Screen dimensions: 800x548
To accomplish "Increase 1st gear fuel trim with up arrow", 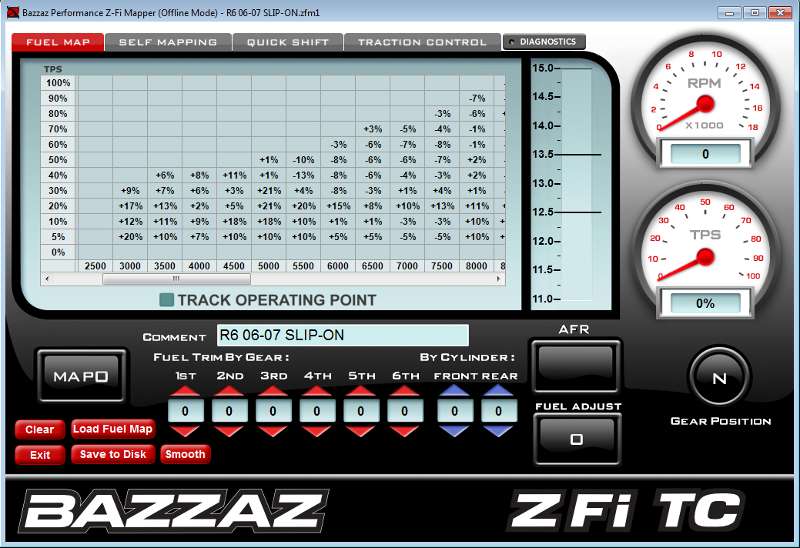I will pyautogui.click(x=185, y=391).
